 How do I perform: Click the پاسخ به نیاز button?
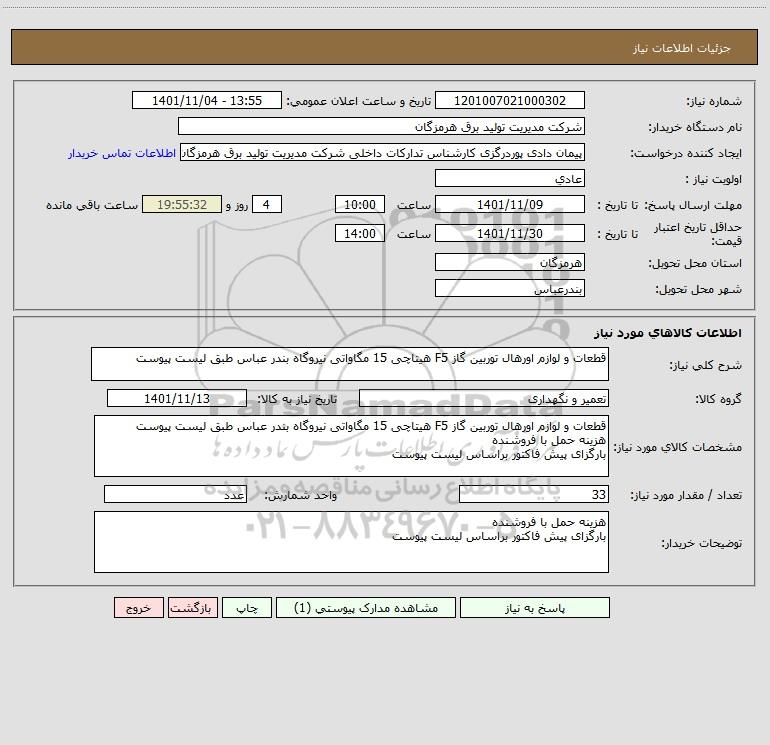coord(535,608)
